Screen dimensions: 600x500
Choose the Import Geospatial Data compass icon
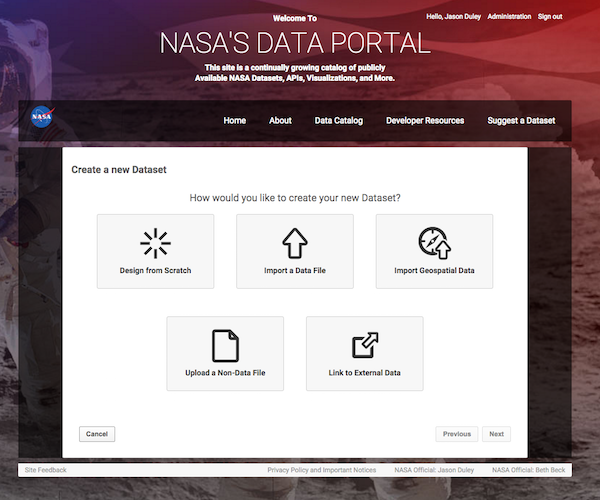tap(434, 243)
